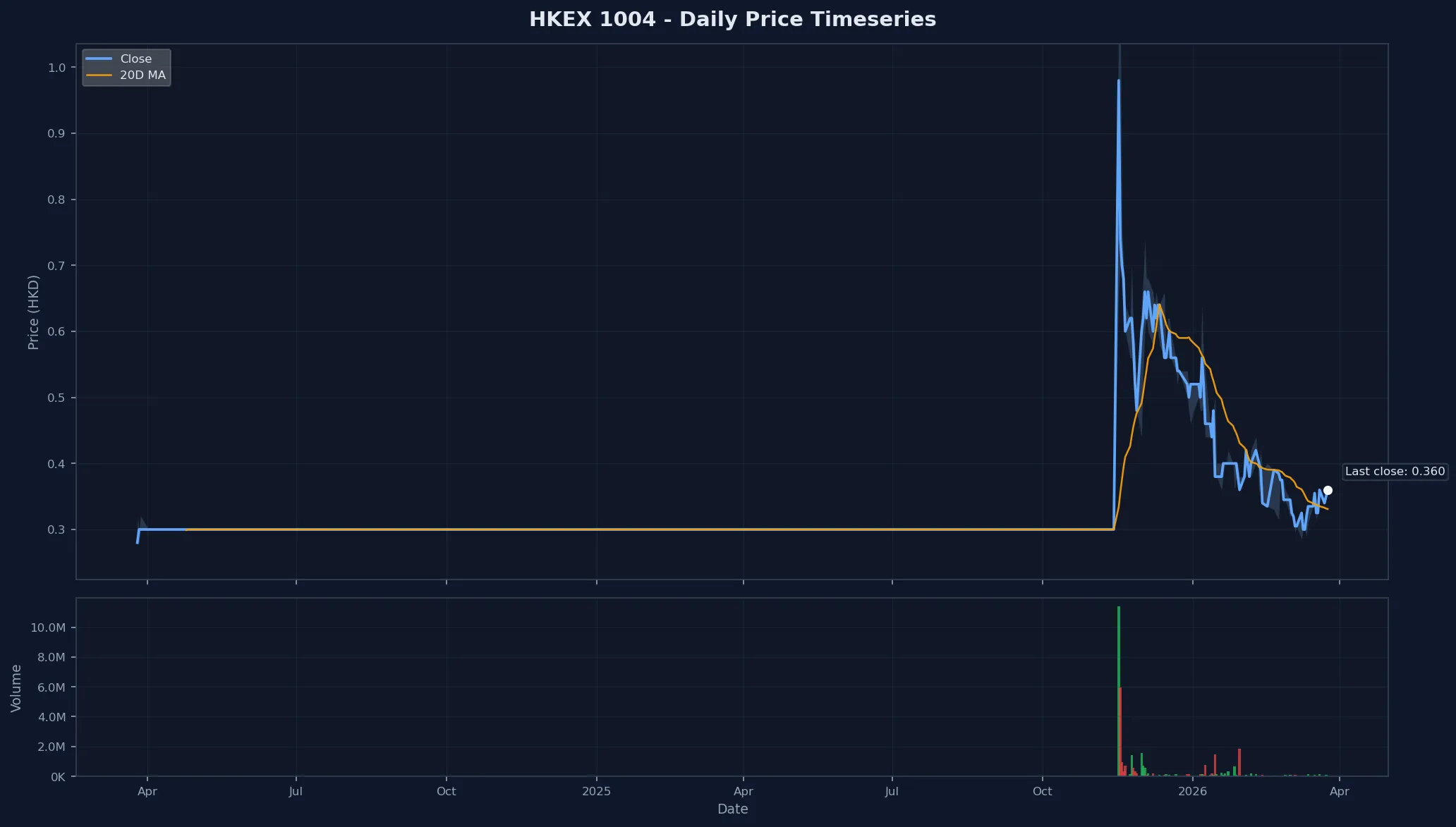
Task: Click the blue Close legend line sample
Action: (x=97, y=59)
